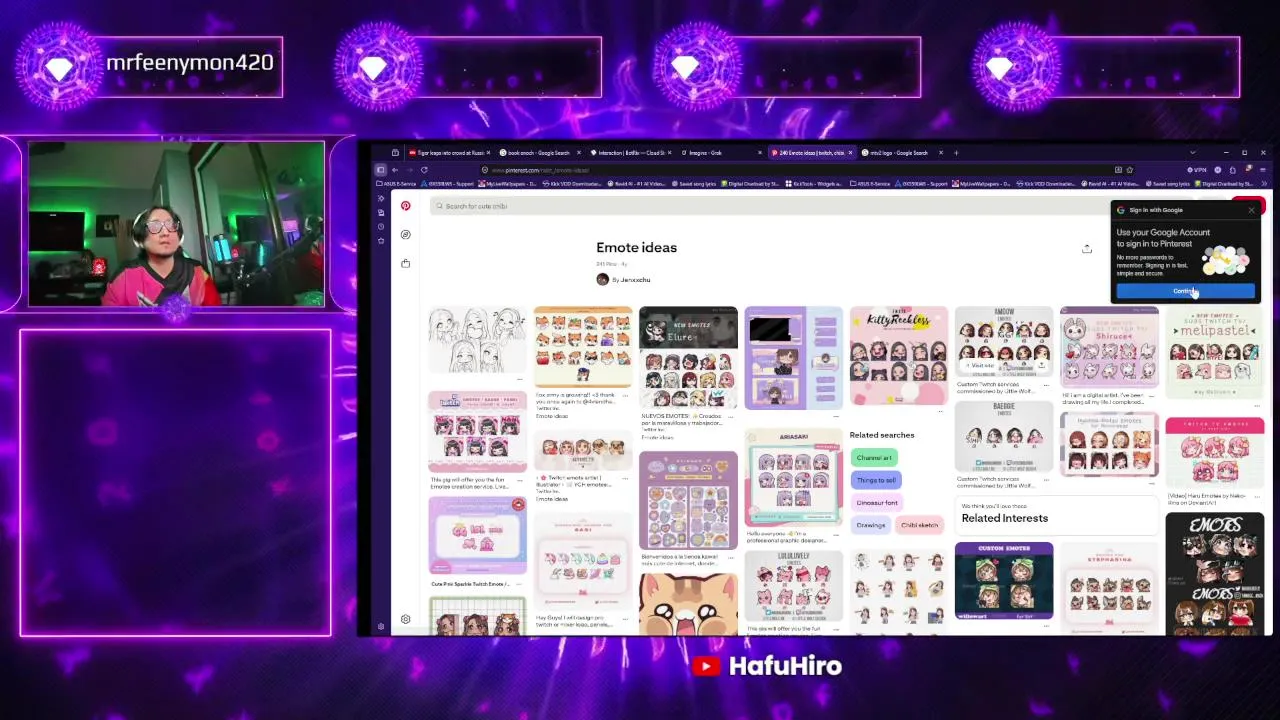
Task: Open the Ariasari purple-hair emotes pin
Action: pos(793,478)
